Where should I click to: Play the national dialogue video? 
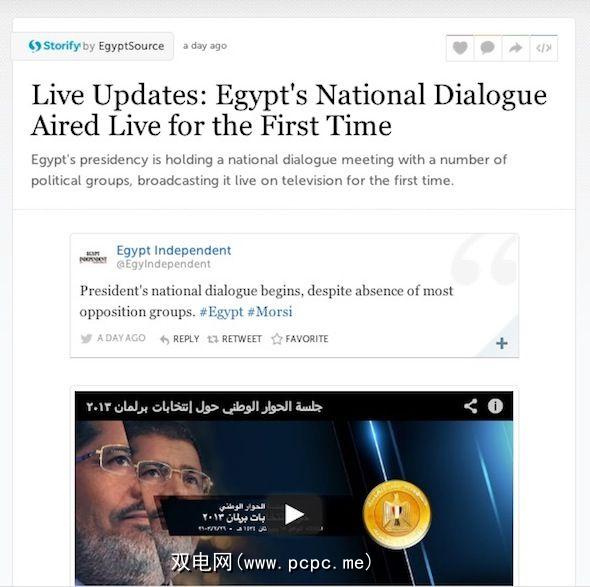coord(294,514)
